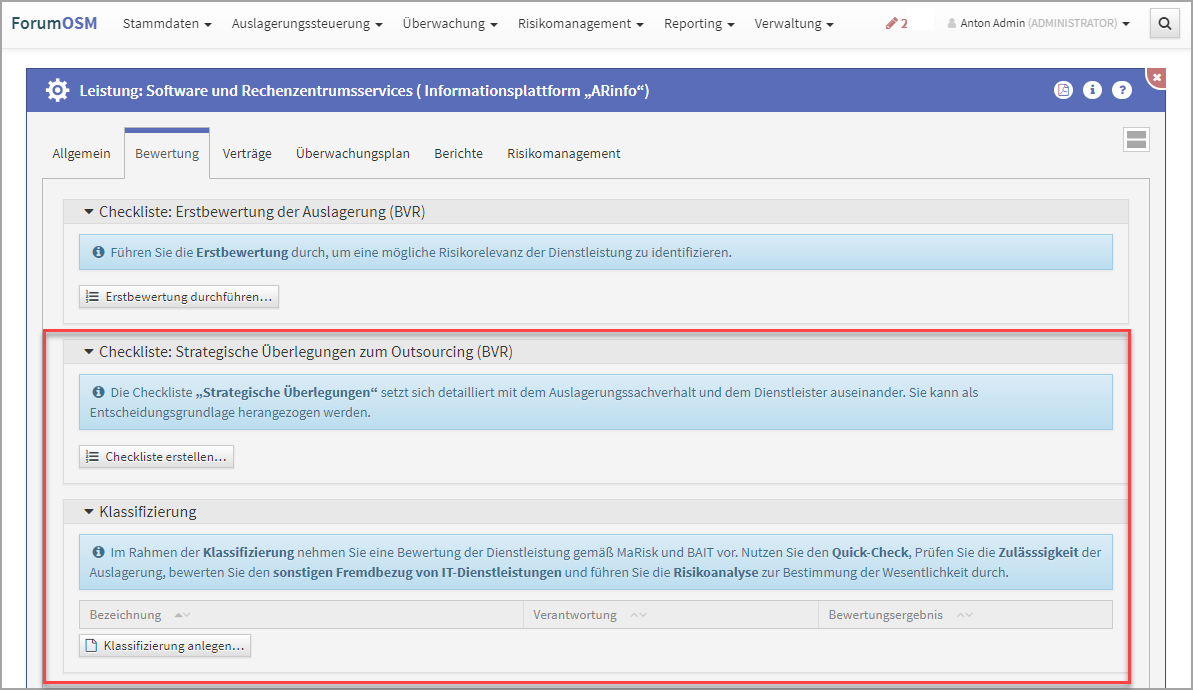The height and width of the screenshot is (690, 1193).
Task: Click the Erstbewertung durchführen button
Action: [x=179, y=296]
